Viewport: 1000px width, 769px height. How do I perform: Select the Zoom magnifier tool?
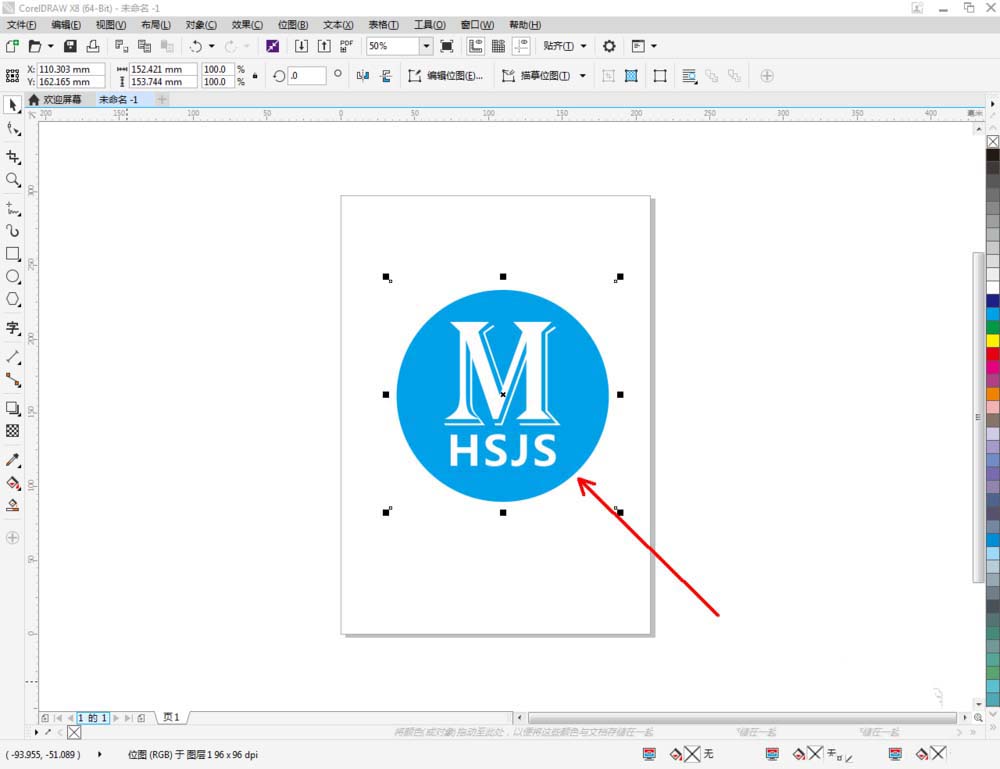pyautogui.click(x=13, y=180)
